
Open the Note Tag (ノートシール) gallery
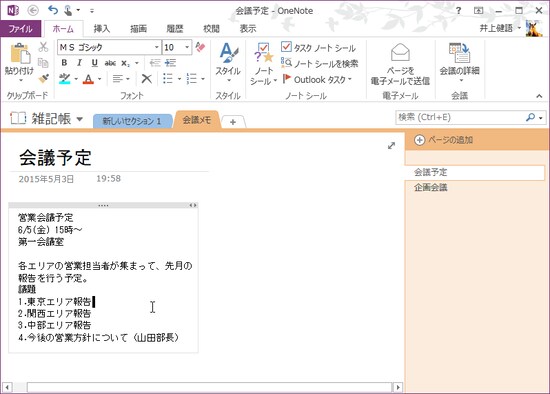264,64
